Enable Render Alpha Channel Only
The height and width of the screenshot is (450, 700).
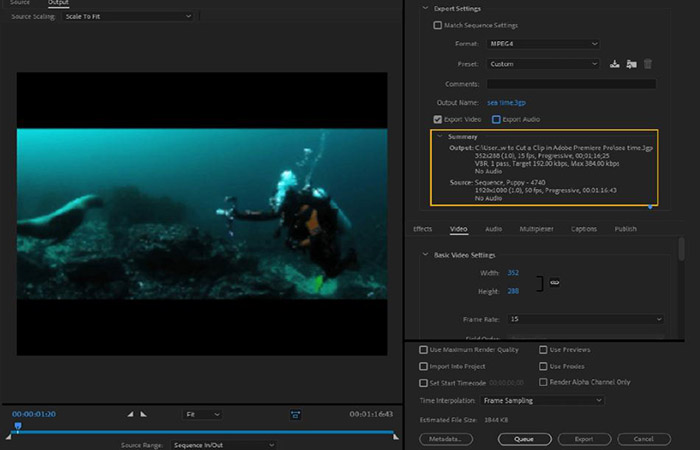coord(543,382)
